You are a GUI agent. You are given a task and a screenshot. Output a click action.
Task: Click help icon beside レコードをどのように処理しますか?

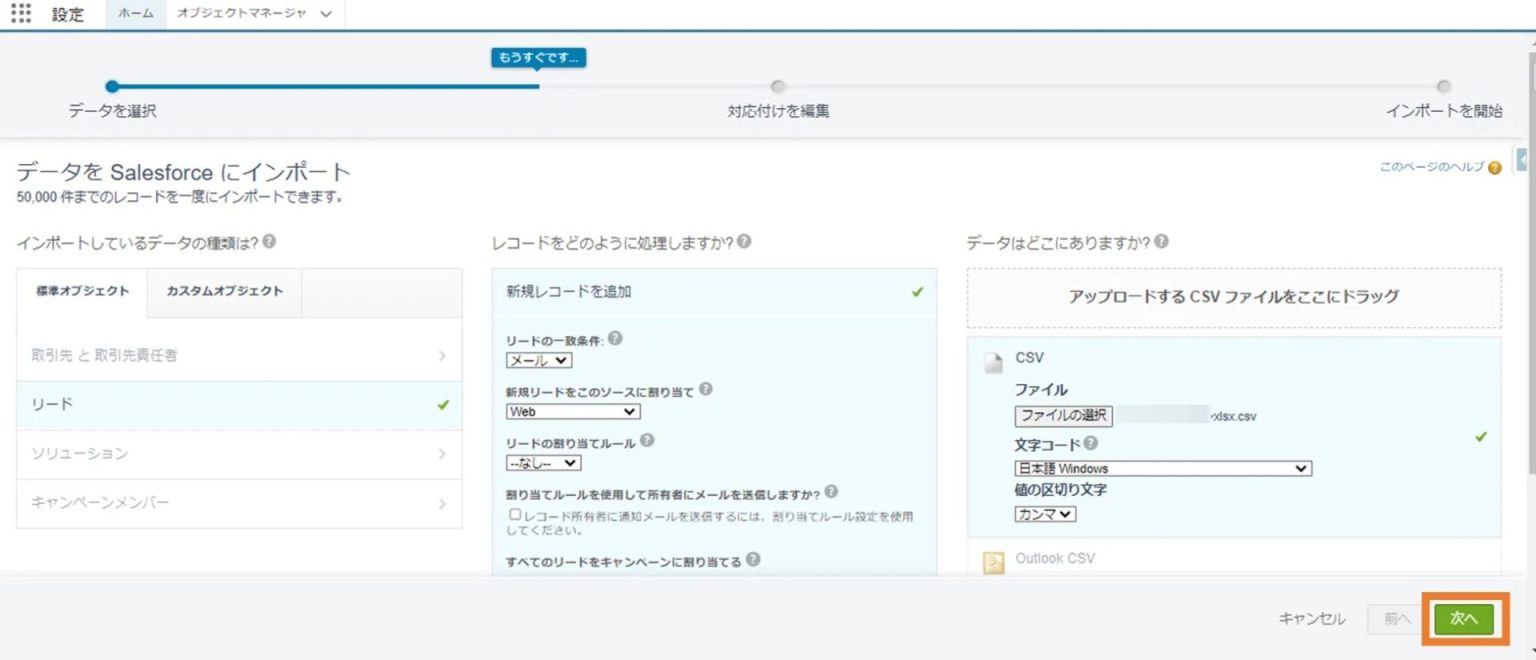pos(744,242)
